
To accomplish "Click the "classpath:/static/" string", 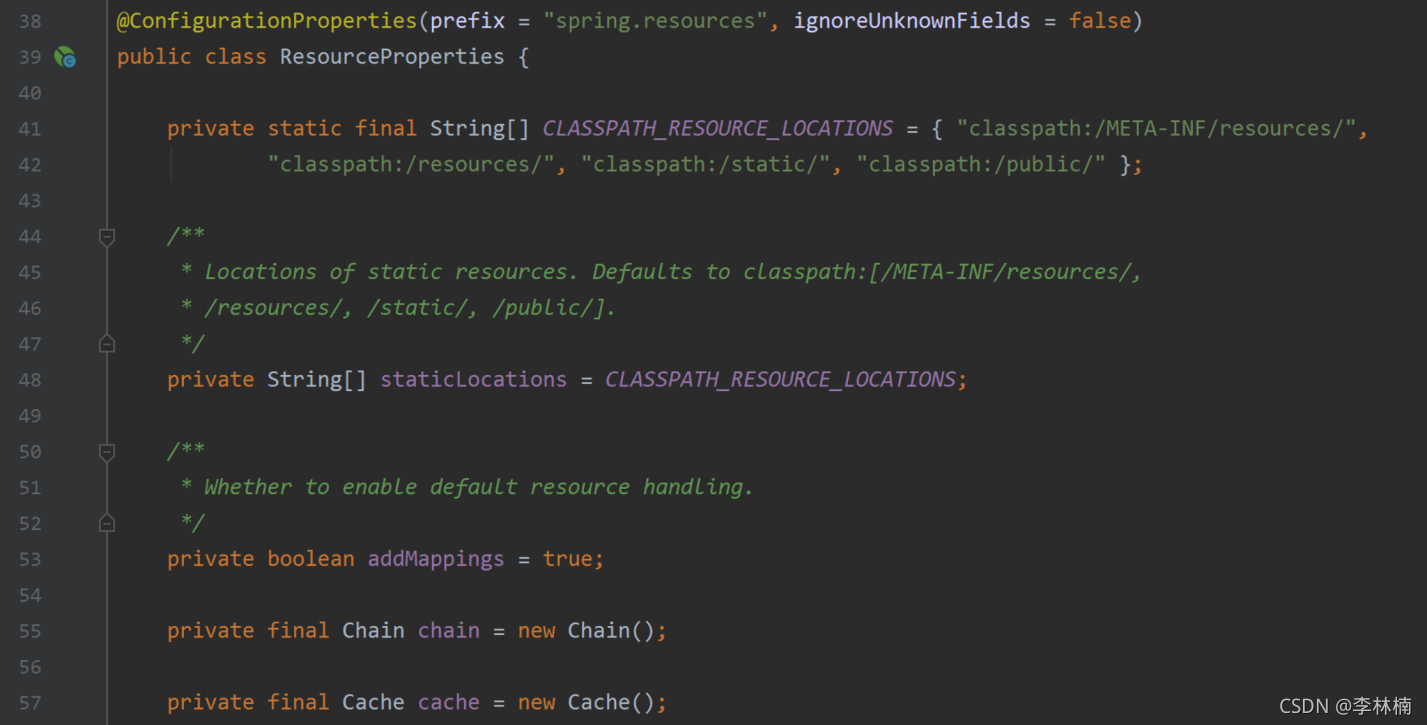I will [705, 164].
